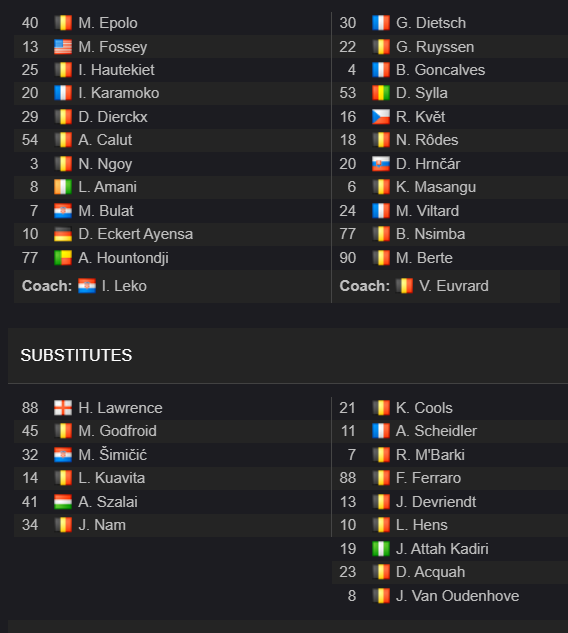This screenshot has width=568, height=633.
Task: Open player M. Epolo
Action: (x=108, y=23)
